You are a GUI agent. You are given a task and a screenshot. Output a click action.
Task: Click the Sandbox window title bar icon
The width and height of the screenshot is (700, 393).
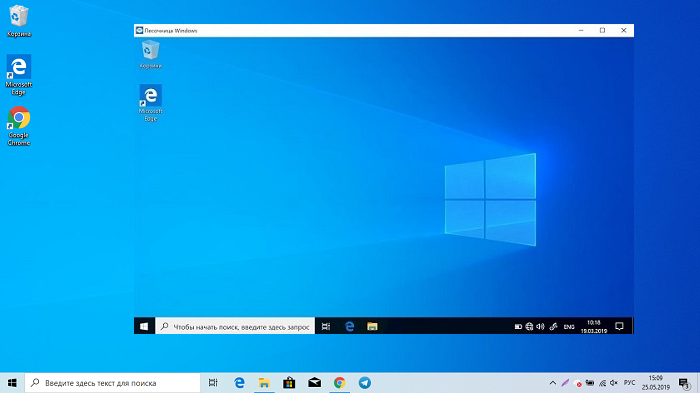coord(139,30)
